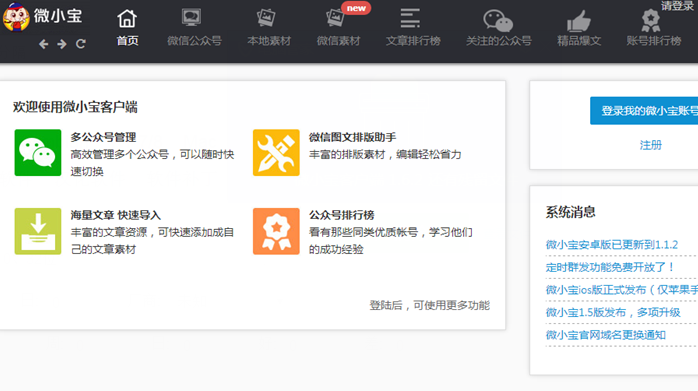Open the 首页 home icon
Screen dimensions: 698x391
127,19
